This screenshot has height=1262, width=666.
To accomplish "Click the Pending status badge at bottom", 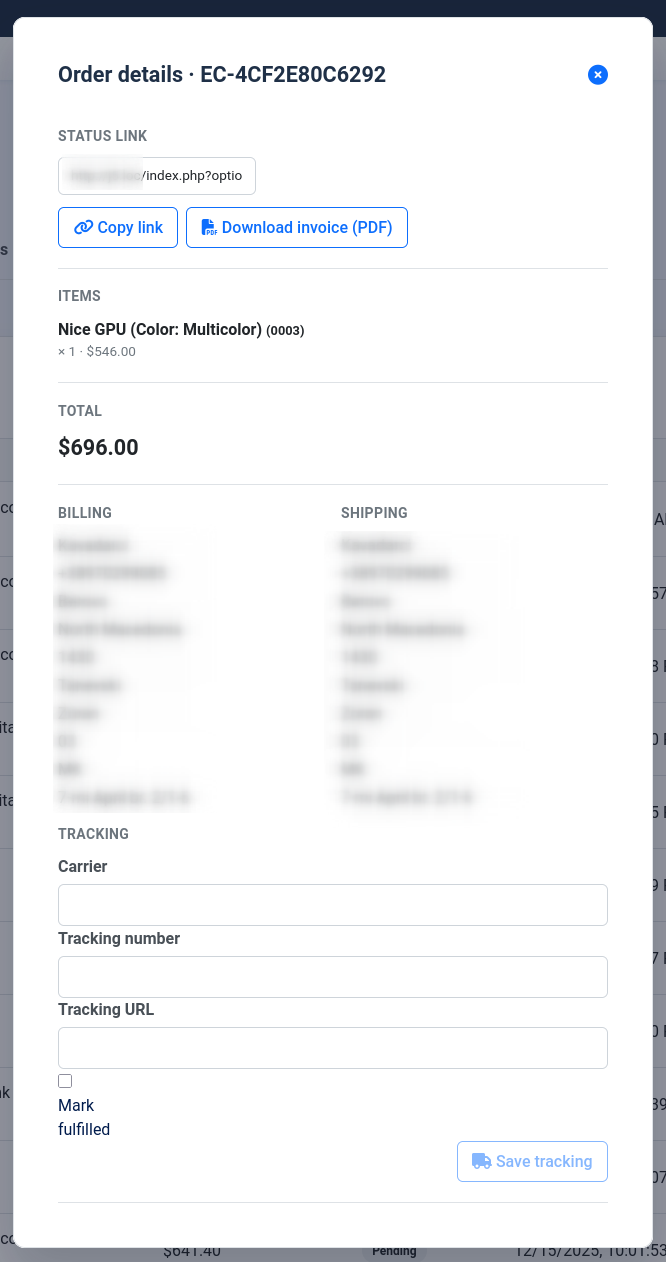I will click(394, 1250).
